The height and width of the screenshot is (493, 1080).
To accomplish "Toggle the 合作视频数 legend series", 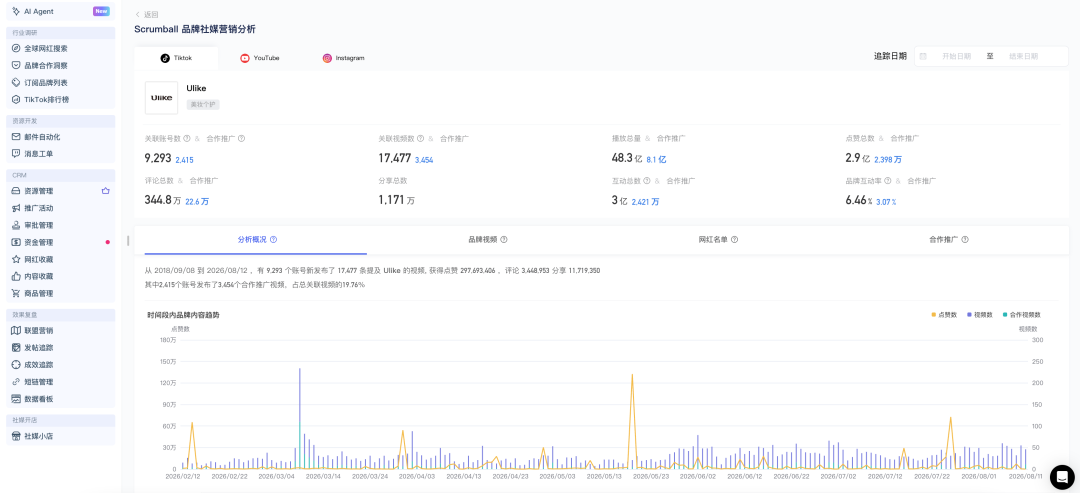I will 1020,315.
